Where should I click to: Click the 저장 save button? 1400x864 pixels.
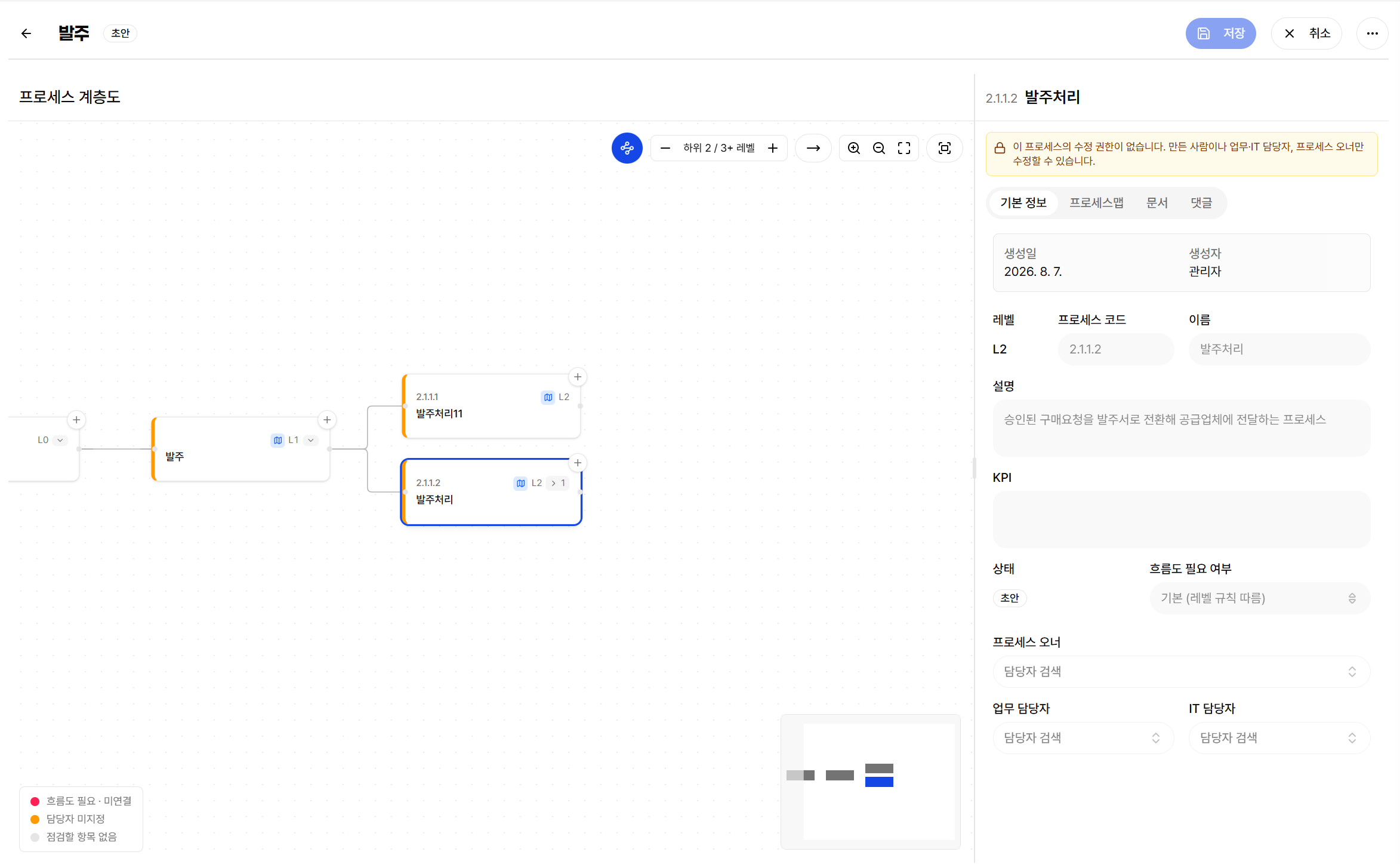pos(1220,33)
